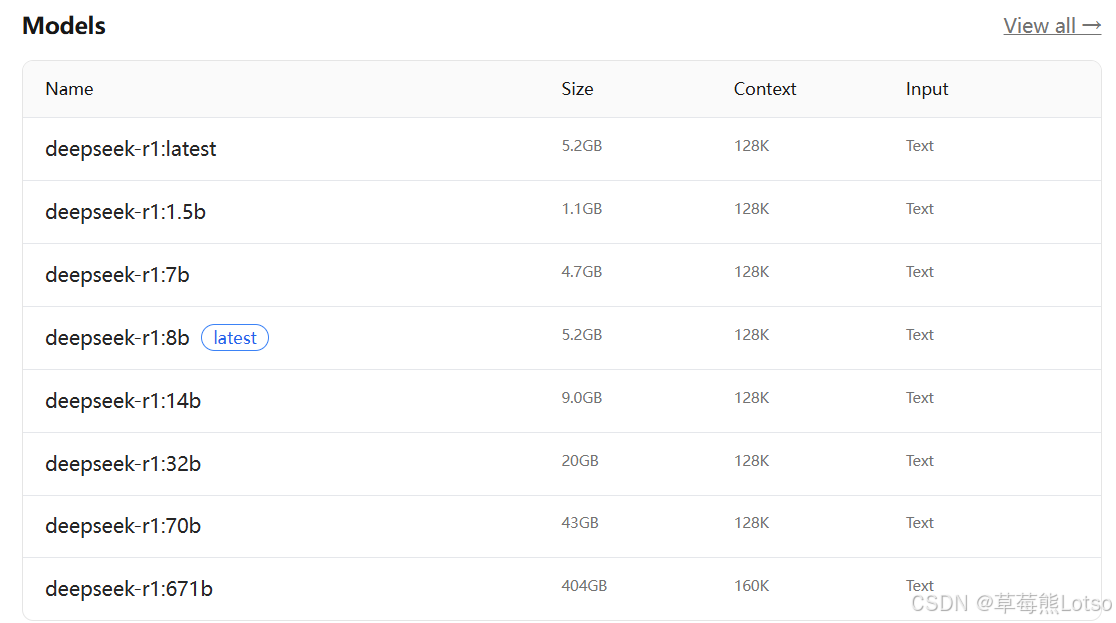This screenshot has width=1116, height=623.
Task: Click the Context column header
Action: [765, 89]
